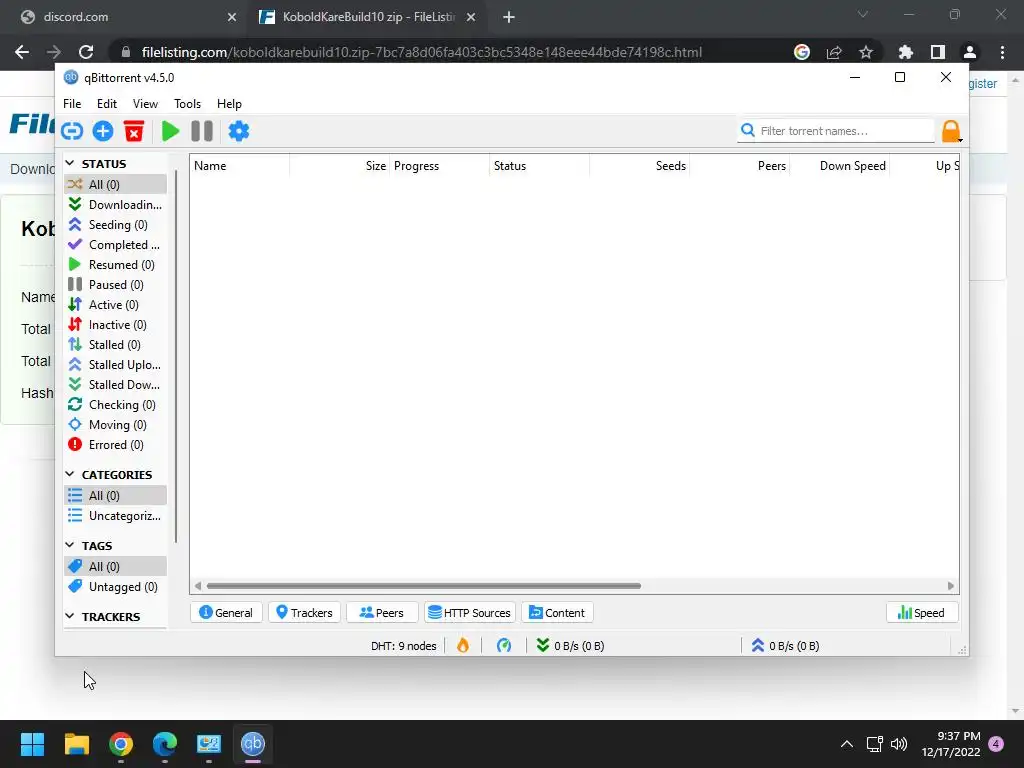
Task: Select the Active (0) filter
Action: click(x=116, y=305)
